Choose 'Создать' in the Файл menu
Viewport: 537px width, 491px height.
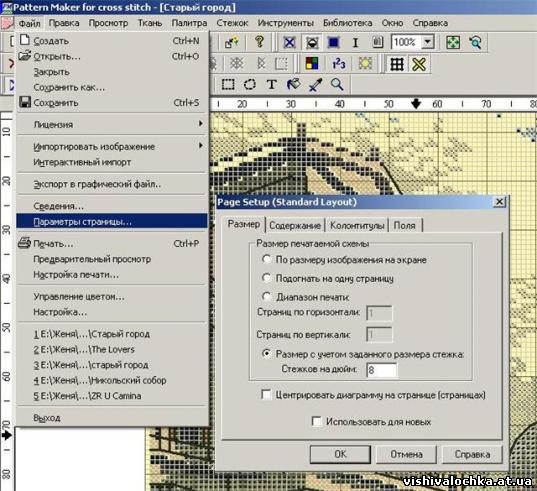(112, 41)
